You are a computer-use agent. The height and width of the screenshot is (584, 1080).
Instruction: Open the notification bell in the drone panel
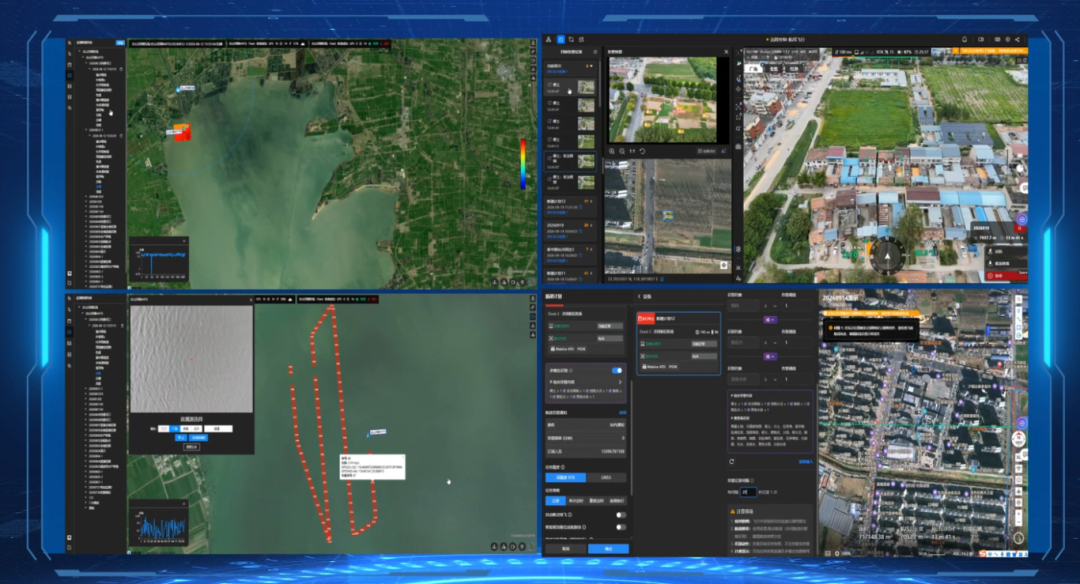(x=964, y=40)
